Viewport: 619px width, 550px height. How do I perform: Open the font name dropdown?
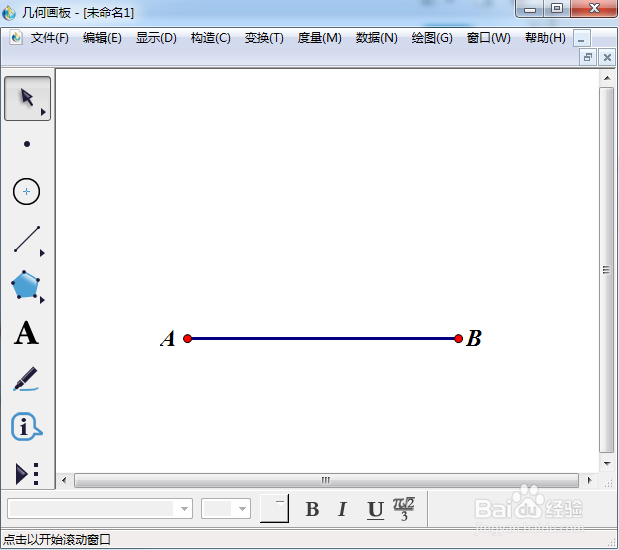pos(184,509)
